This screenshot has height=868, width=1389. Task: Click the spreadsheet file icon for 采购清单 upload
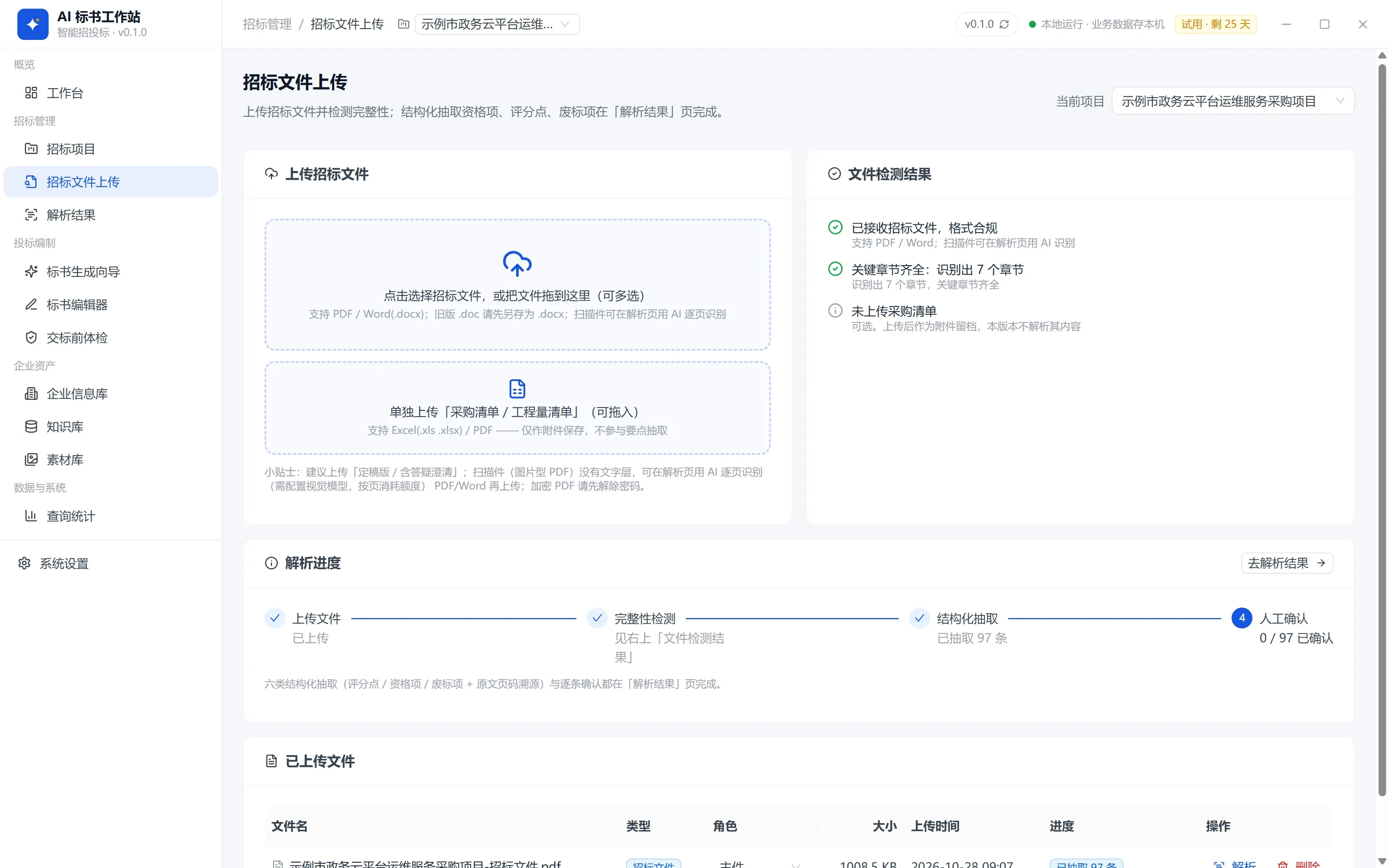(x=517, y=389)
